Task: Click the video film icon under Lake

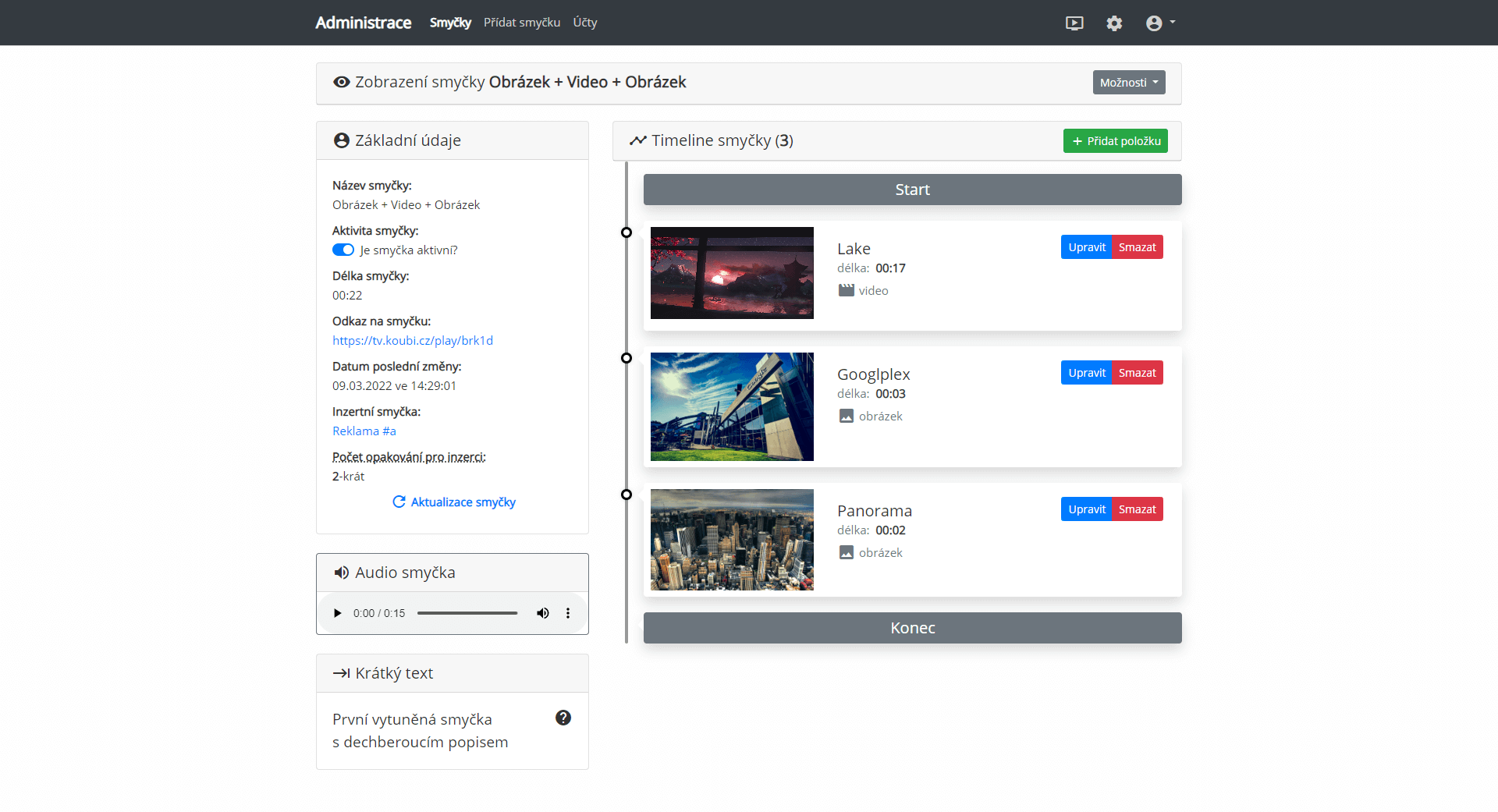Action: (x=846, y=290)
